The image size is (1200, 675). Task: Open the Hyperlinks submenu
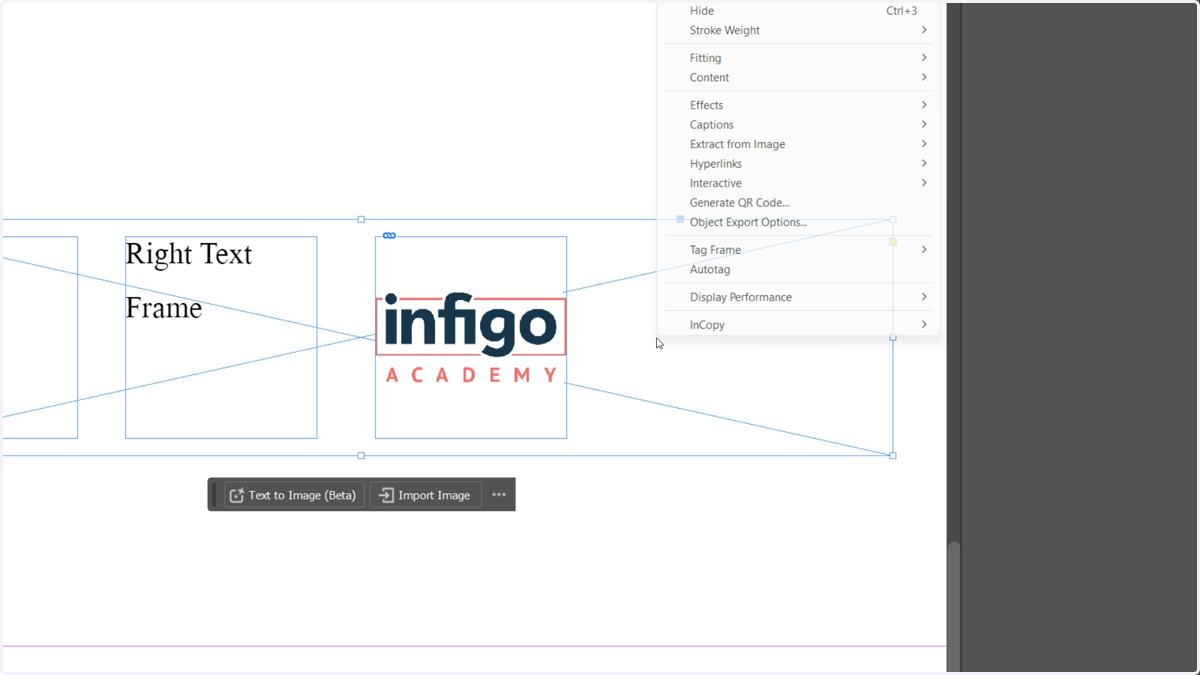coord(798,164)
